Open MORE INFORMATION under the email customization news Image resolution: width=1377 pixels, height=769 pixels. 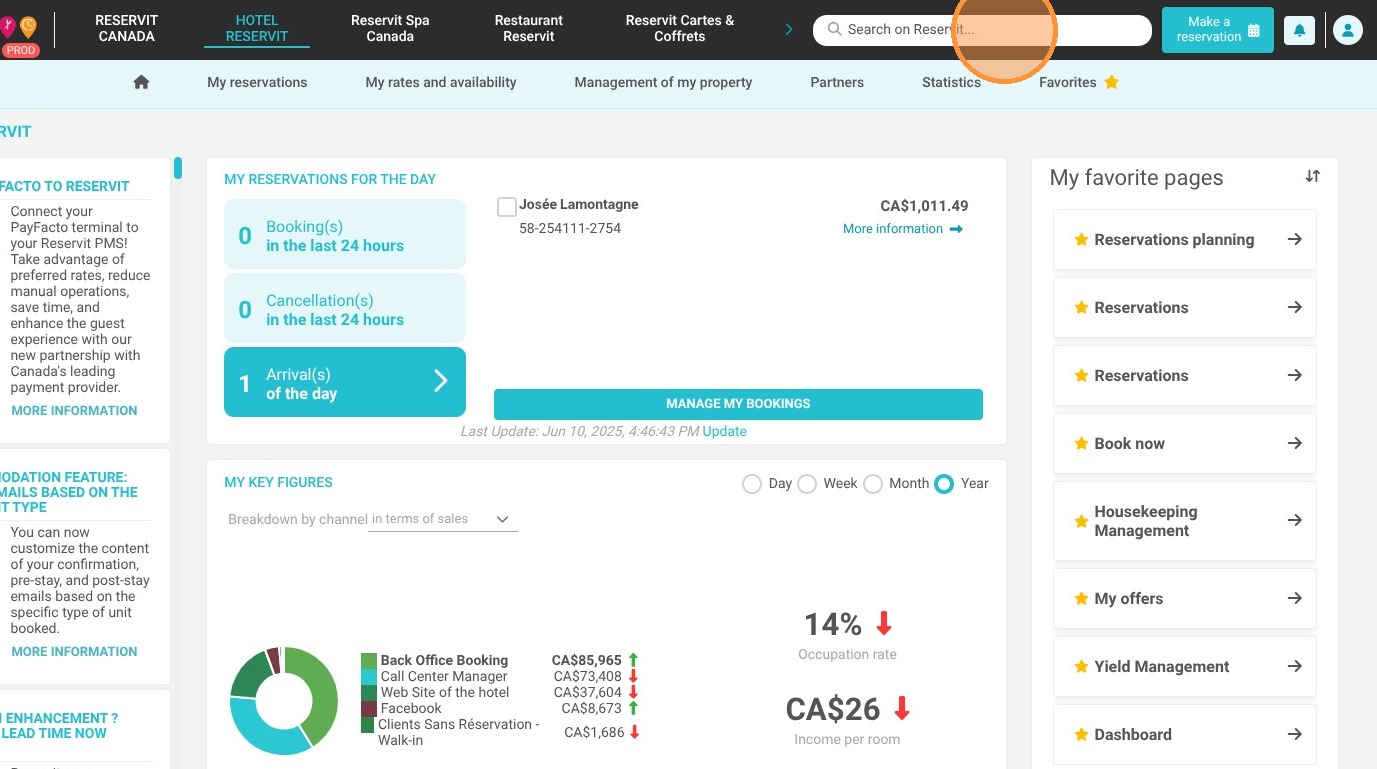[x=75, y=652]
